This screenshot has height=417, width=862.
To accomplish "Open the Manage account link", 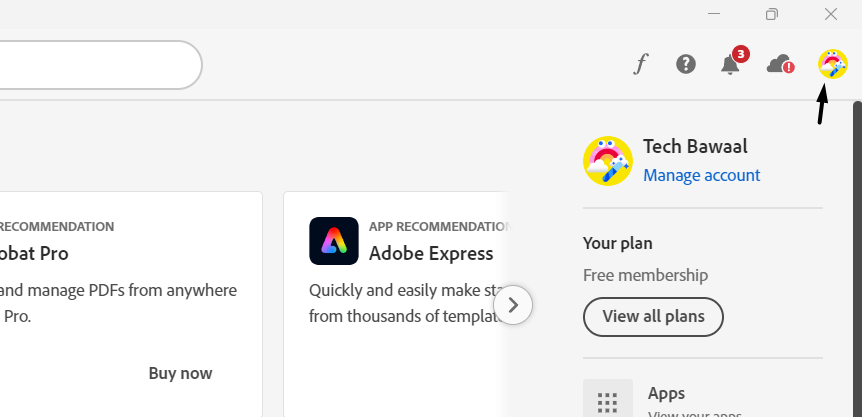I will pos(701,175).
